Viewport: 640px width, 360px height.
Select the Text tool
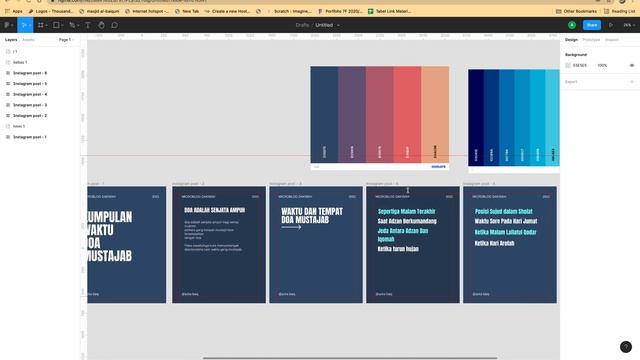pyautogui.click(x=88, y=25)
